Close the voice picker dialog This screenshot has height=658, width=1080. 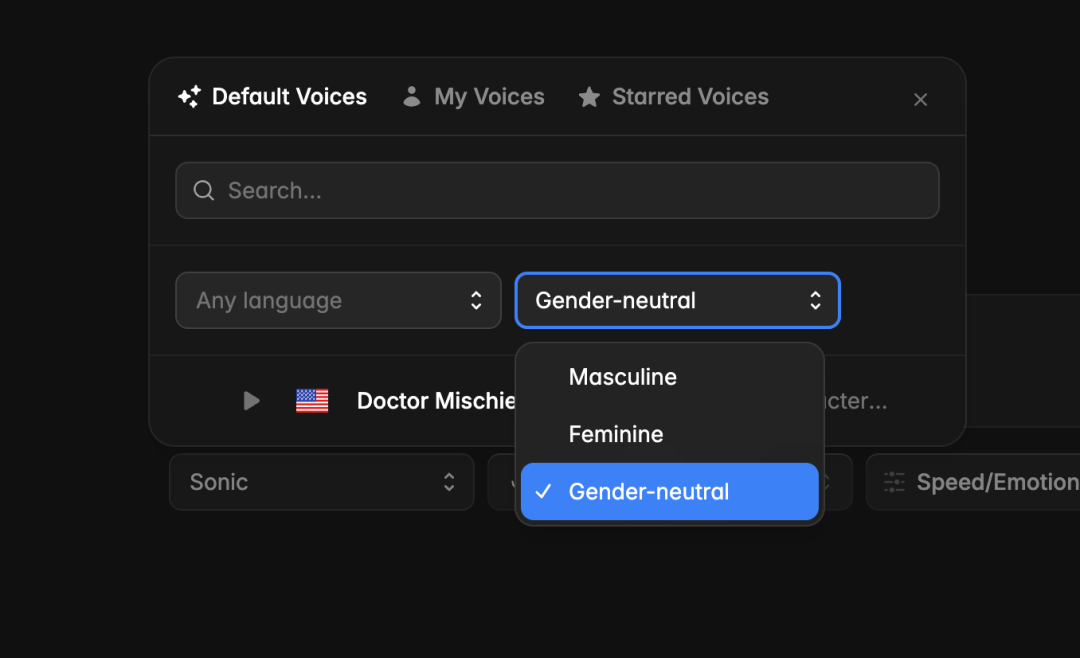(x=921, y=100)
